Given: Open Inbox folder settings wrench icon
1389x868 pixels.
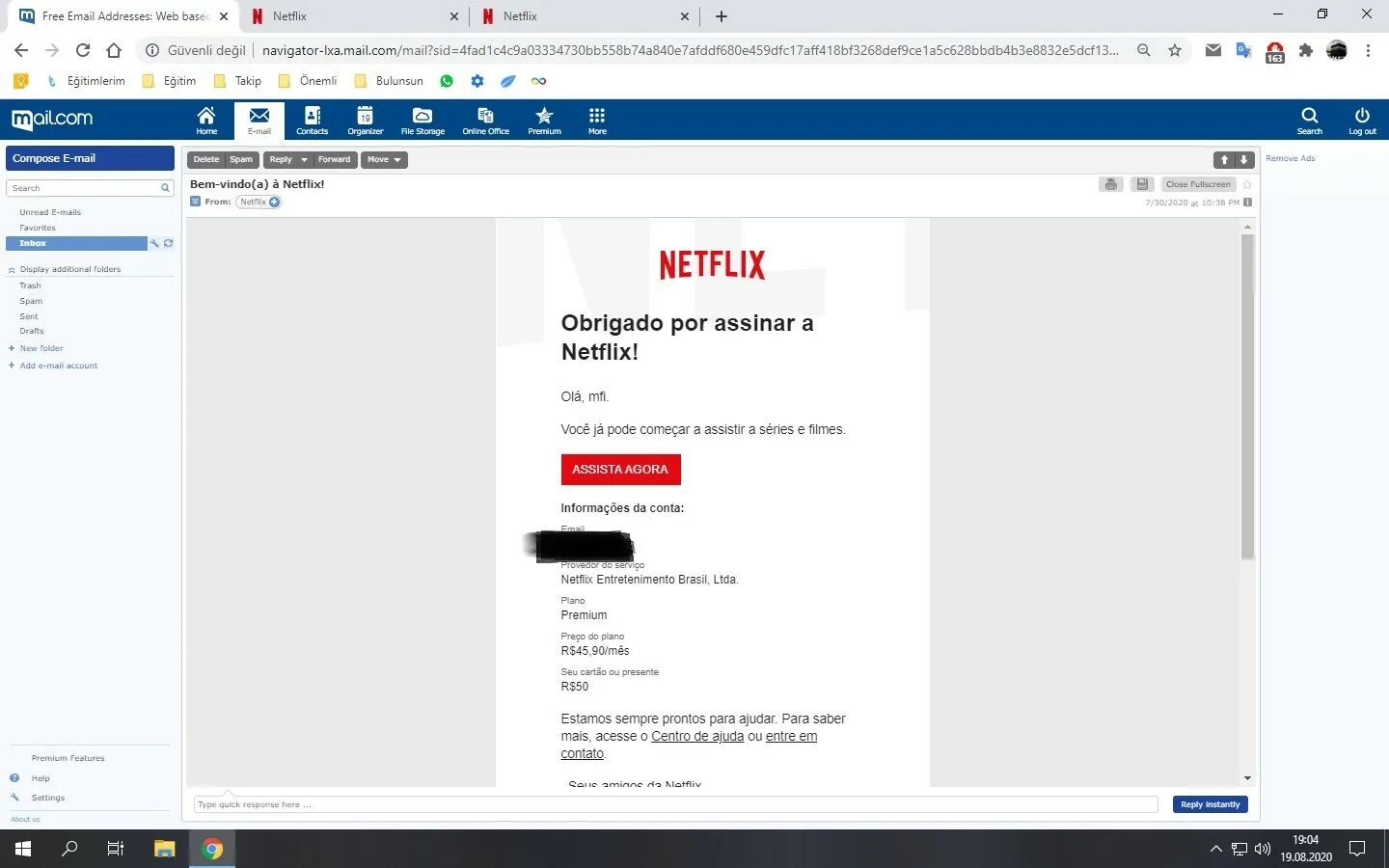Looking at the screenshot, I should tap(154, 243).
